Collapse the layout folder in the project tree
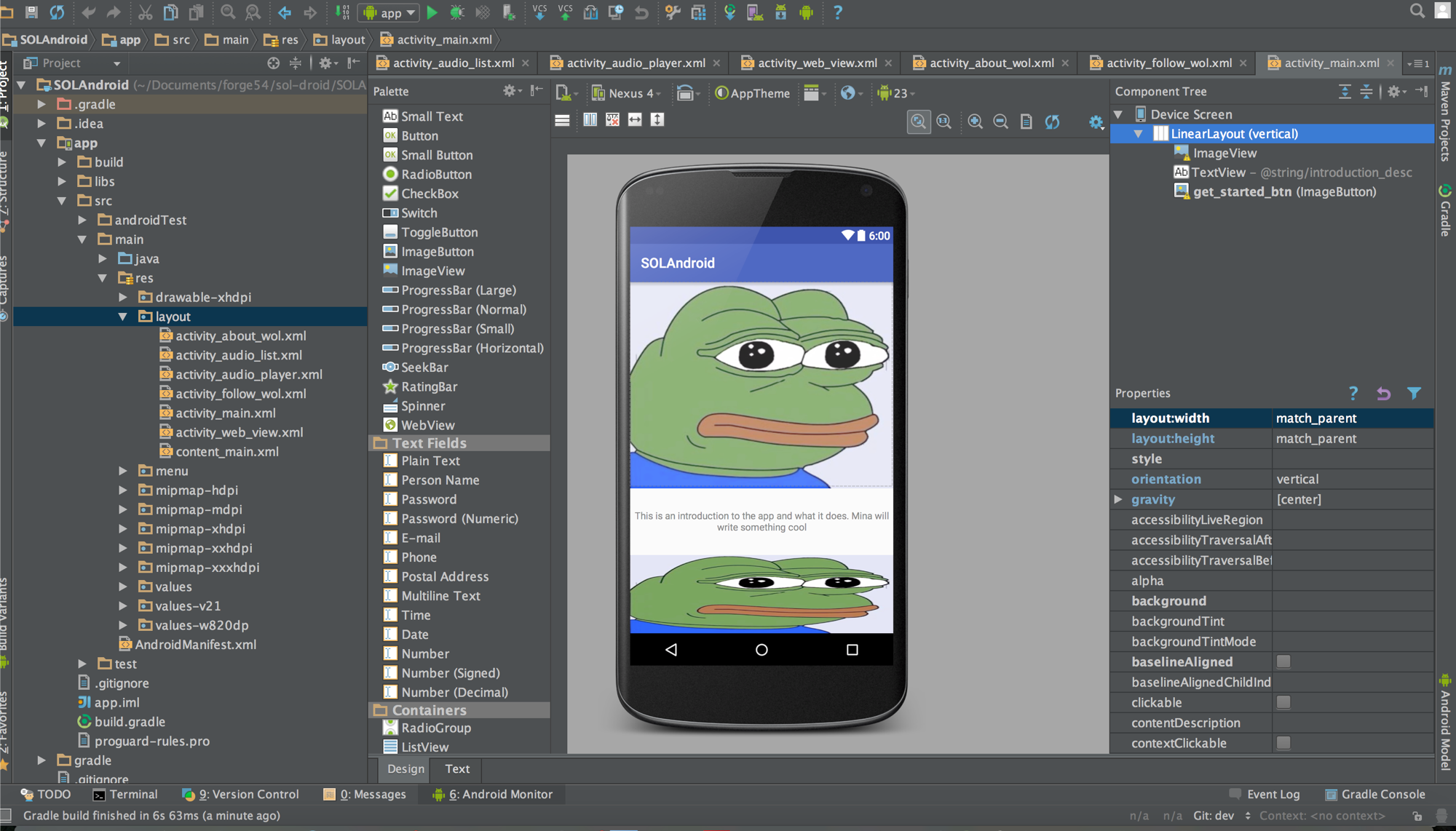The height and width of the screenshot is (831, 1456). [x=122, y=317]
